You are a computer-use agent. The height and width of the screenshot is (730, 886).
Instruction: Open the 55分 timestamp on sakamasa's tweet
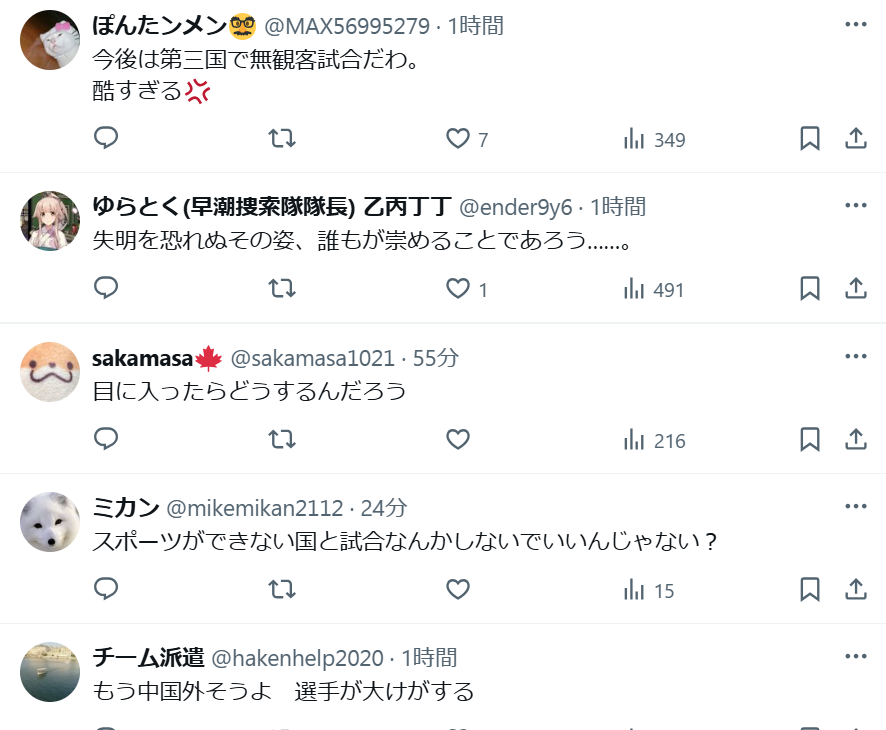436,358
